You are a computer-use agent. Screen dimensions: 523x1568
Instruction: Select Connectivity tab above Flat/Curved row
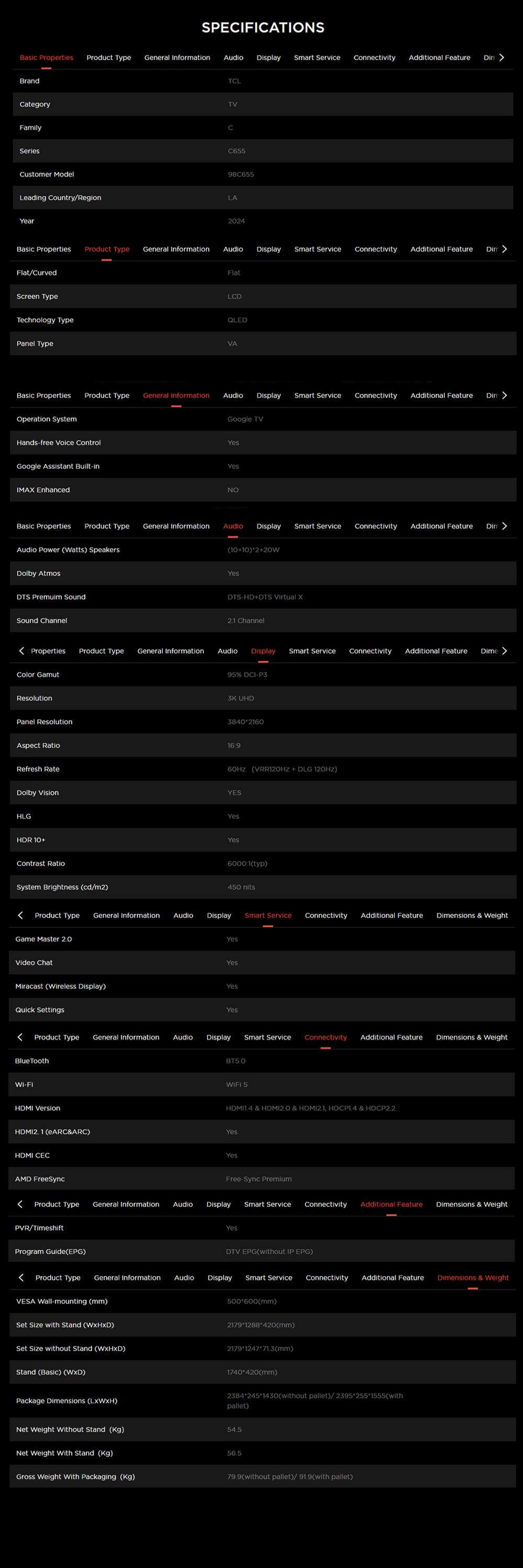375,249
